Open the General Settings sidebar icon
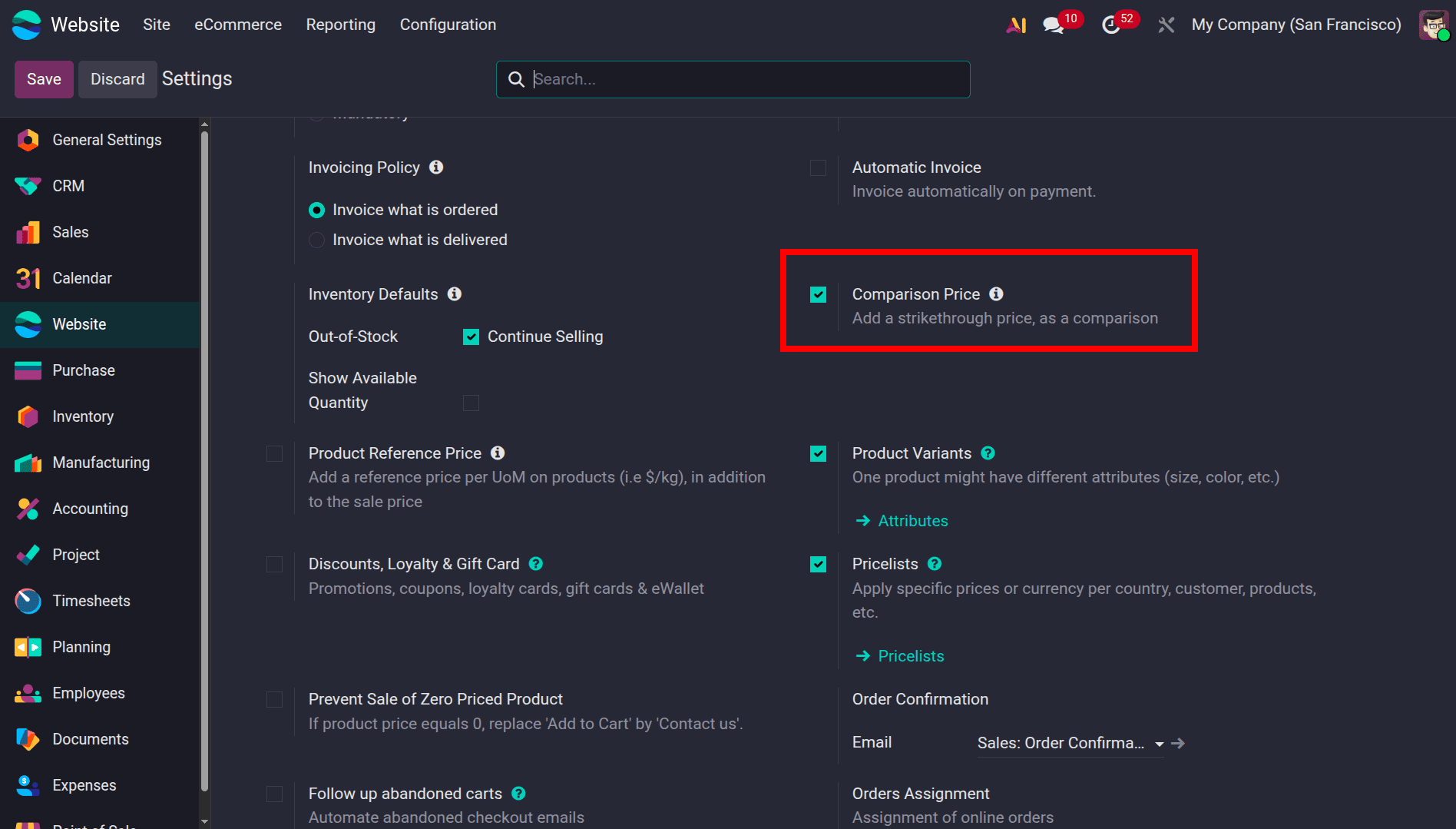This screenshot has height=829, width=1456. [28, 140]
